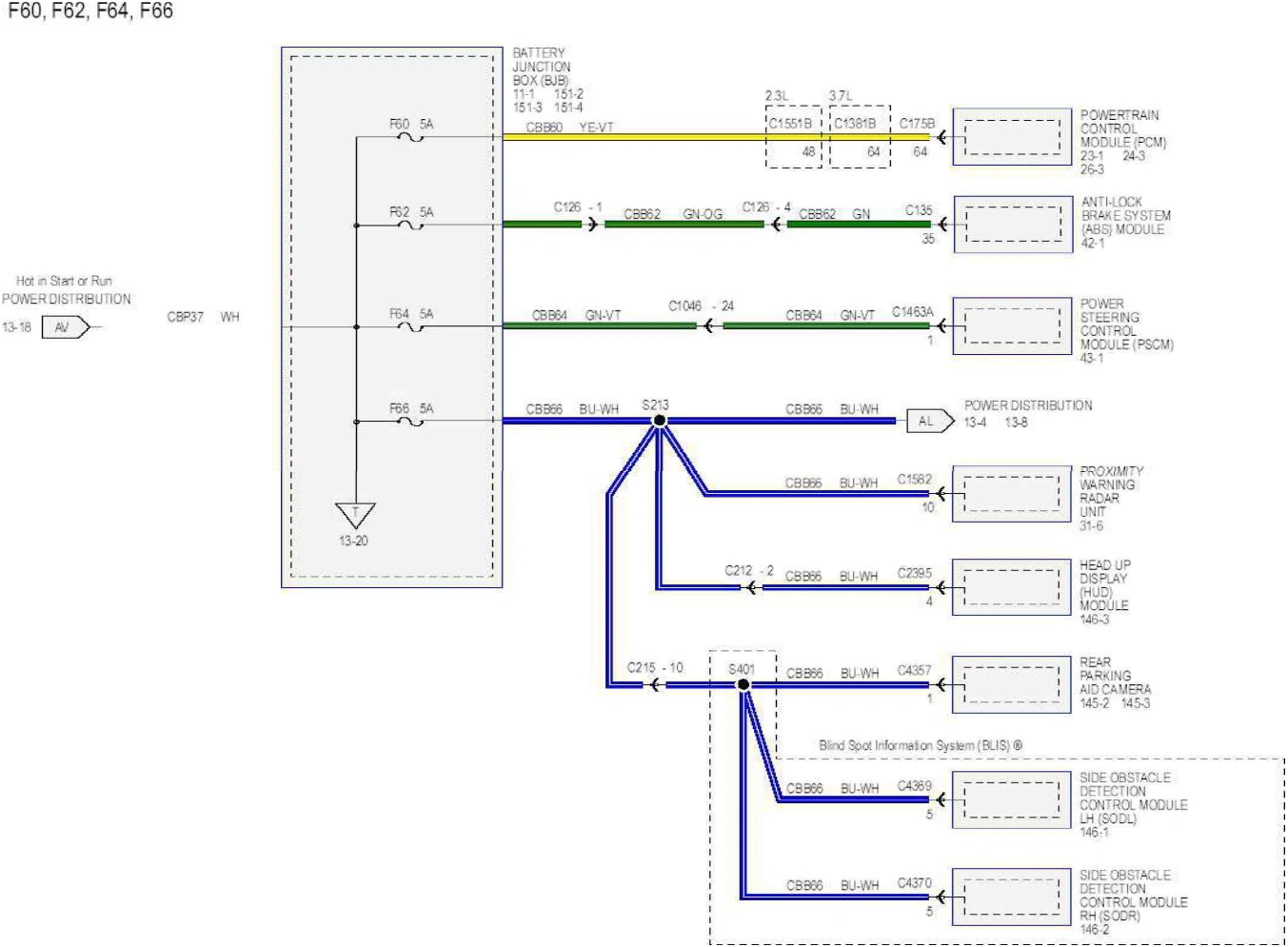The image size is (1288, 947).
Task: Click the SODL LH module box
Action: (1012, 799)
